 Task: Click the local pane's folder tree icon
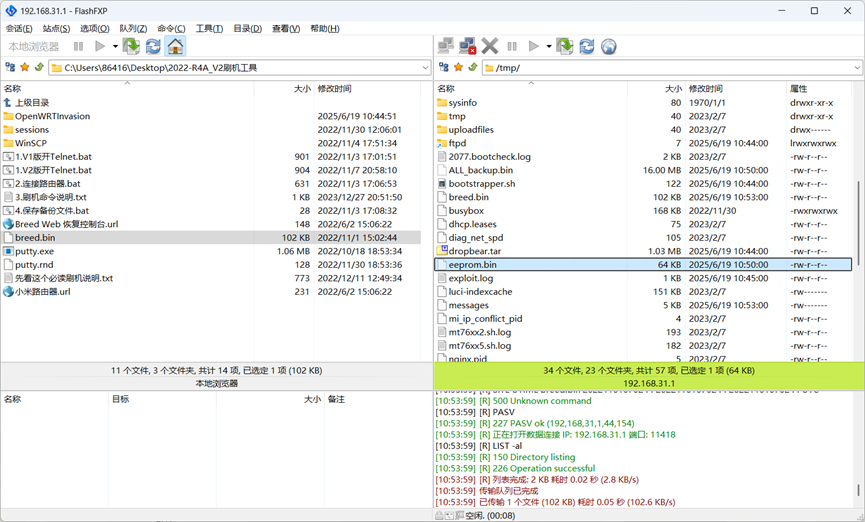(10, 68)
